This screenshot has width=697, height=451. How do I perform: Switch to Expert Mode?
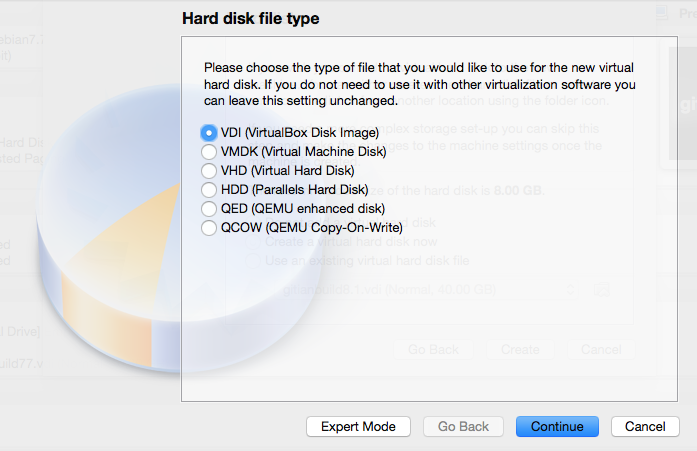pos(358,427)
